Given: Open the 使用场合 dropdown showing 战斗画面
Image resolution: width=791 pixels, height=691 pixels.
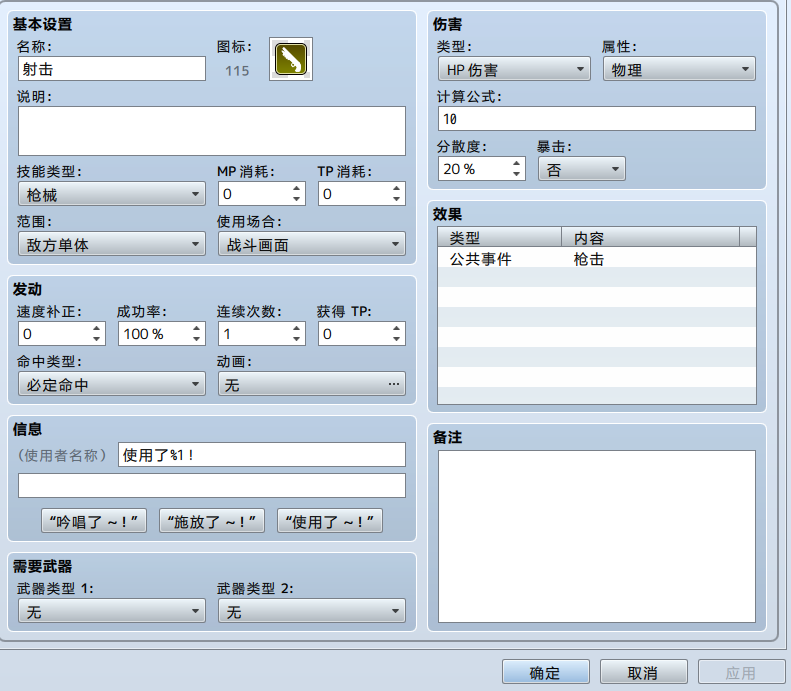Looking at the screenshot, I should [x=312, y=244].
